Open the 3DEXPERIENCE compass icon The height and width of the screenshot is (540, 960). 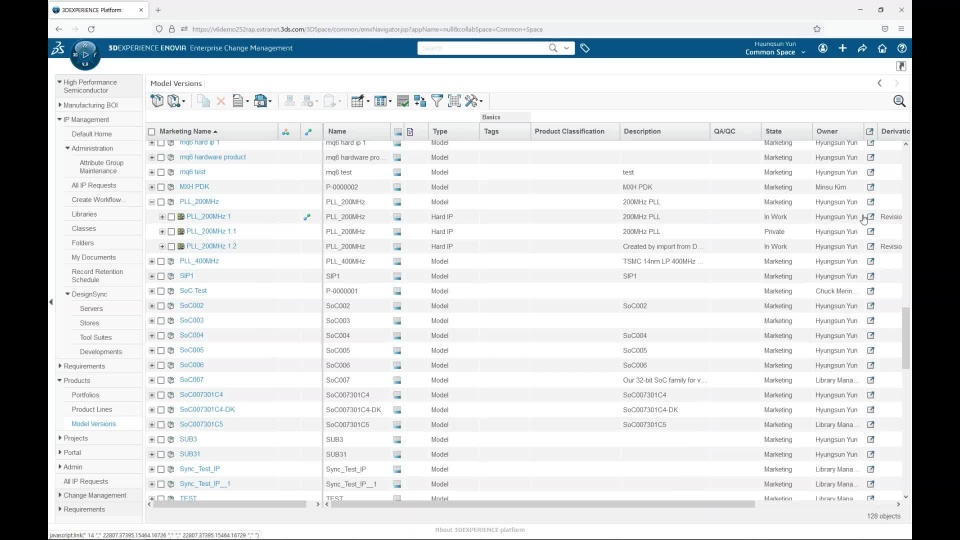[84, 54]
